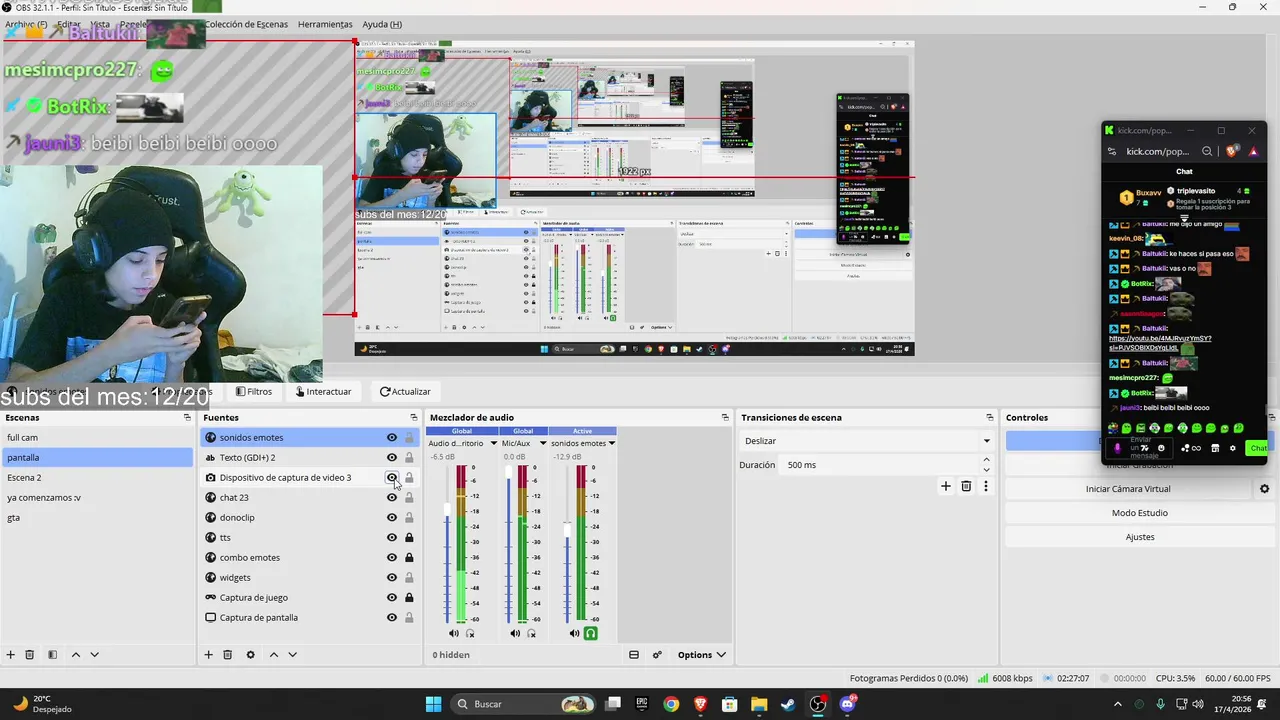Hide the chat 23 source
Image resolution: width=1280 pixels, height=720 pixels.
(x=392, y=497)
